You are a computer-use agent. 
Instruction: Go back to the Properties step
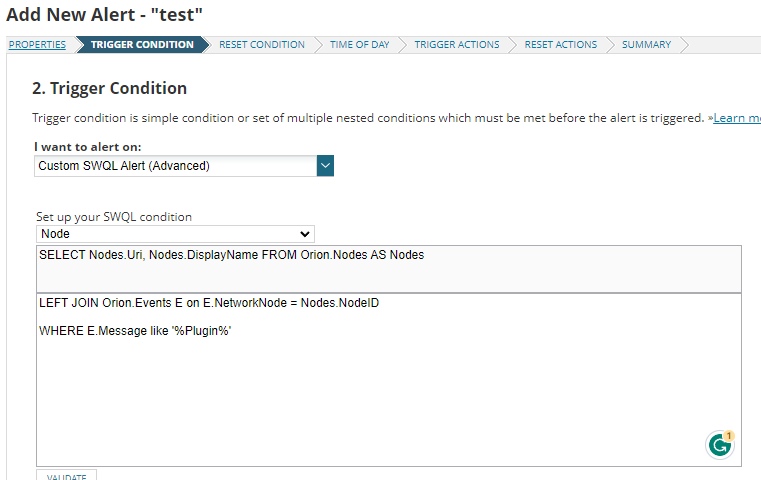pos(36,45)
